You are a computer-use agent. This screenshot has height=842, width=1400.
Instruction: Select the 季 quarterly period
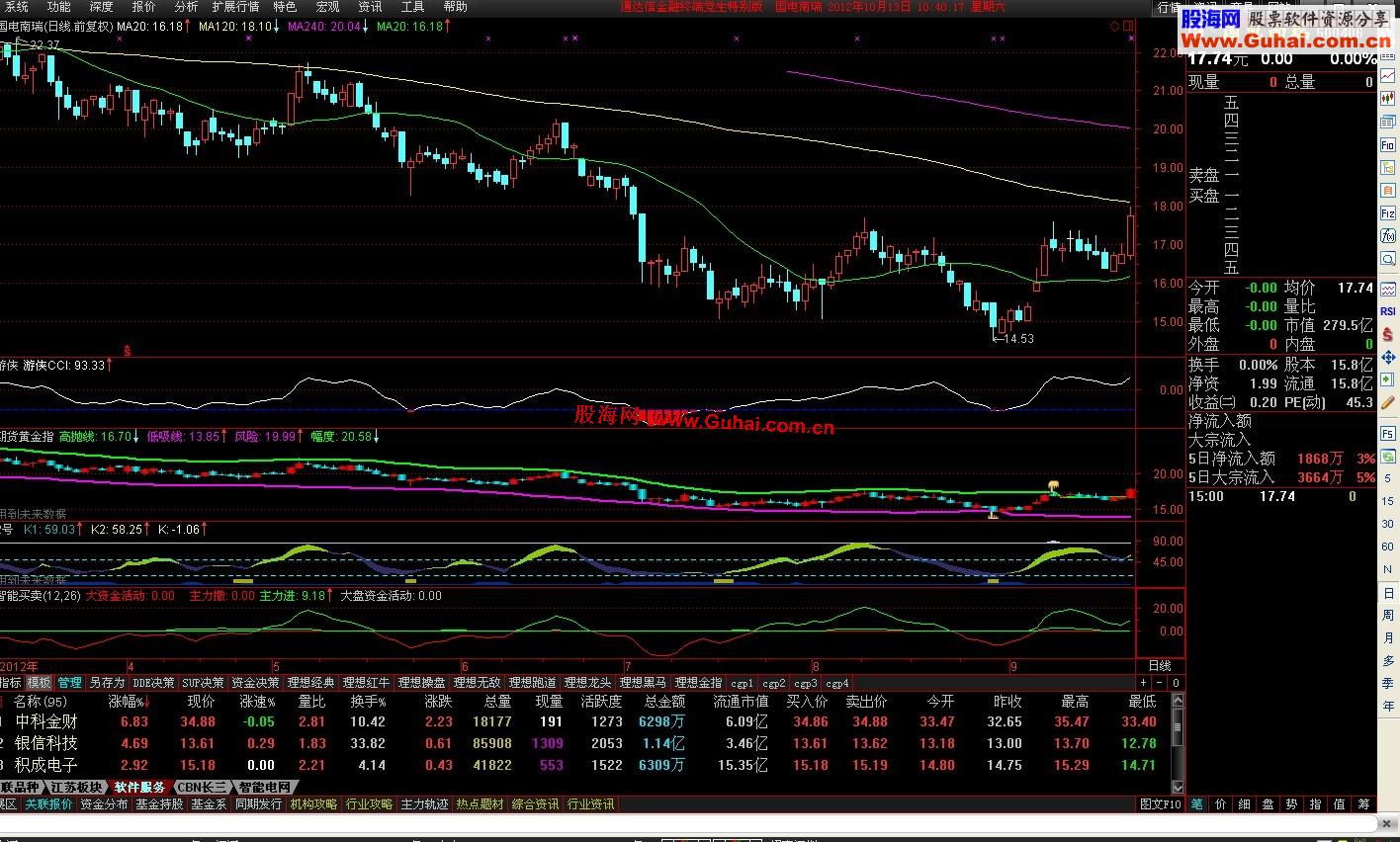1388,682
